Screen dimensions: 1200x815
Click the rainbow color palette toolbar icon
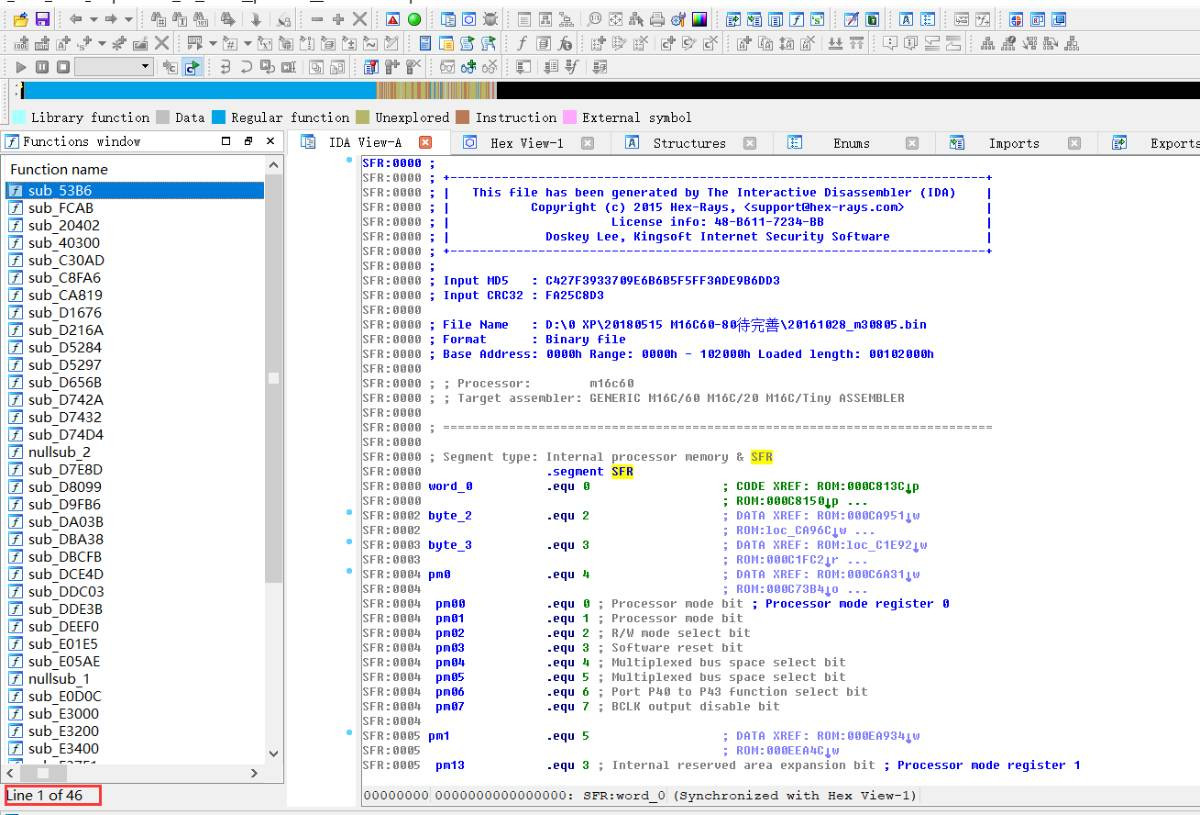[x=699, y=19]
